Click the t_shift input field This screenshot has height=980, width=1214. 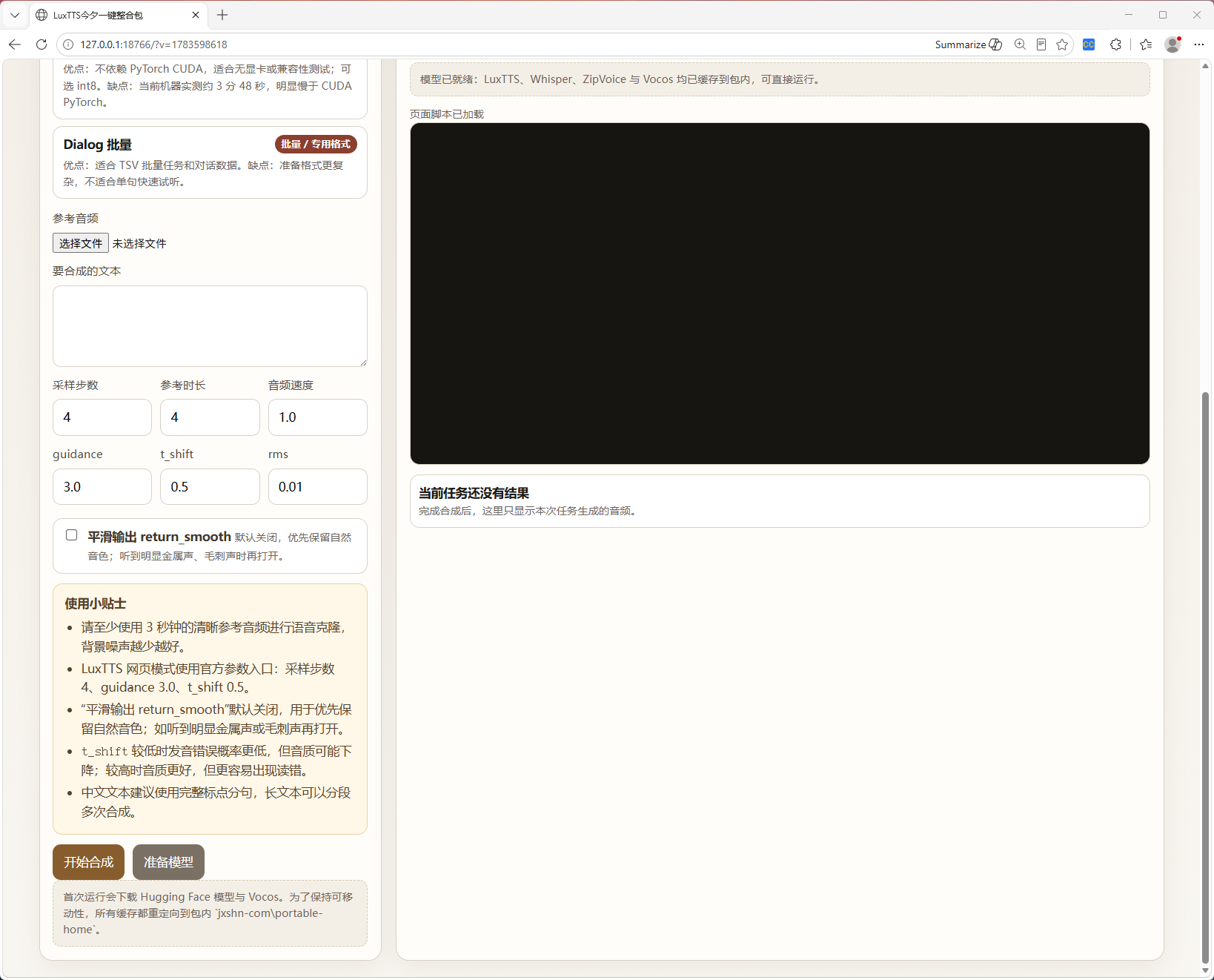[210, 487]
